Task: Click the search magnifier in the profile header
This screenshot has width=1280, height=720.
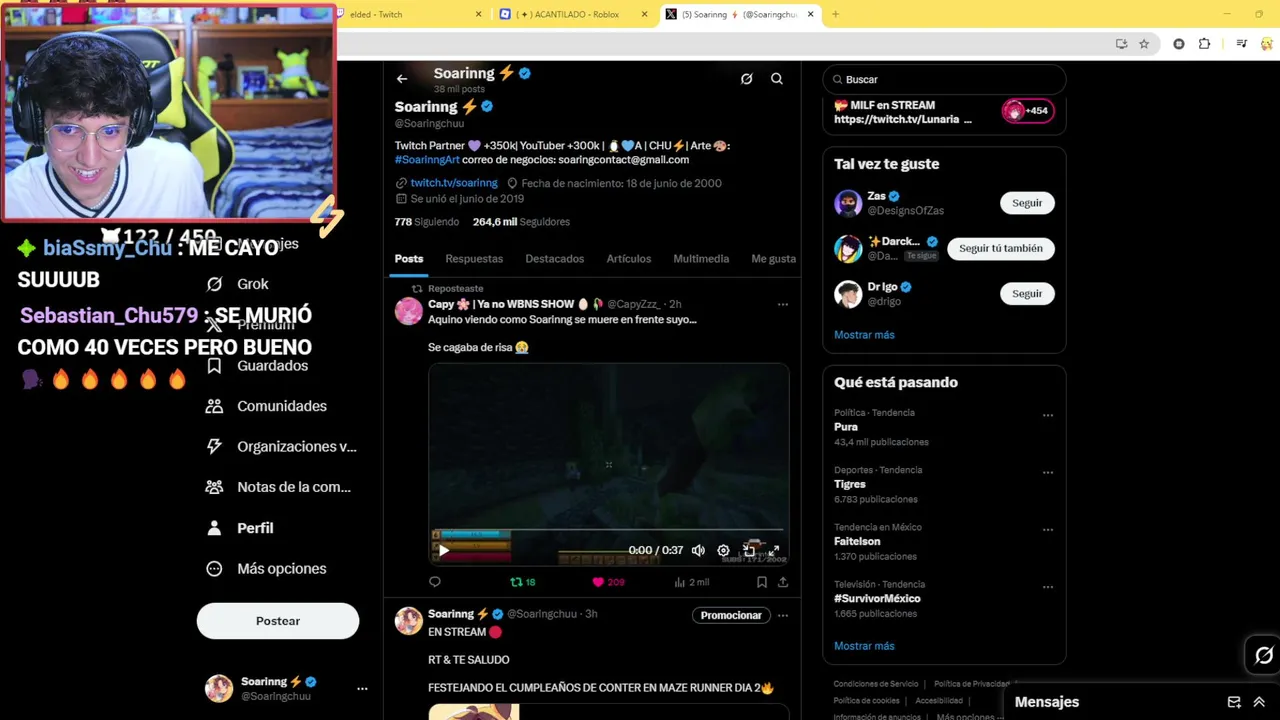Action: (x=777, y=79)
